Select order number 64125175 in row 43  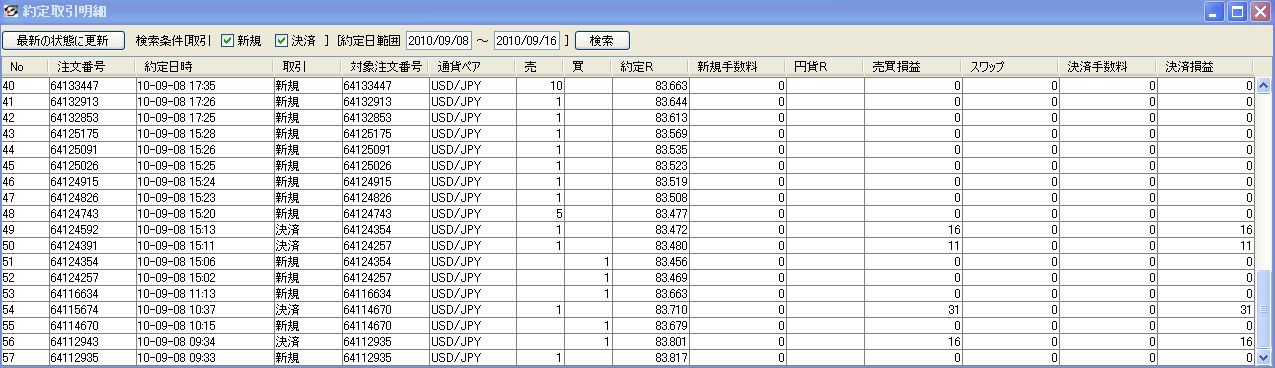click(x=74, y=134)
